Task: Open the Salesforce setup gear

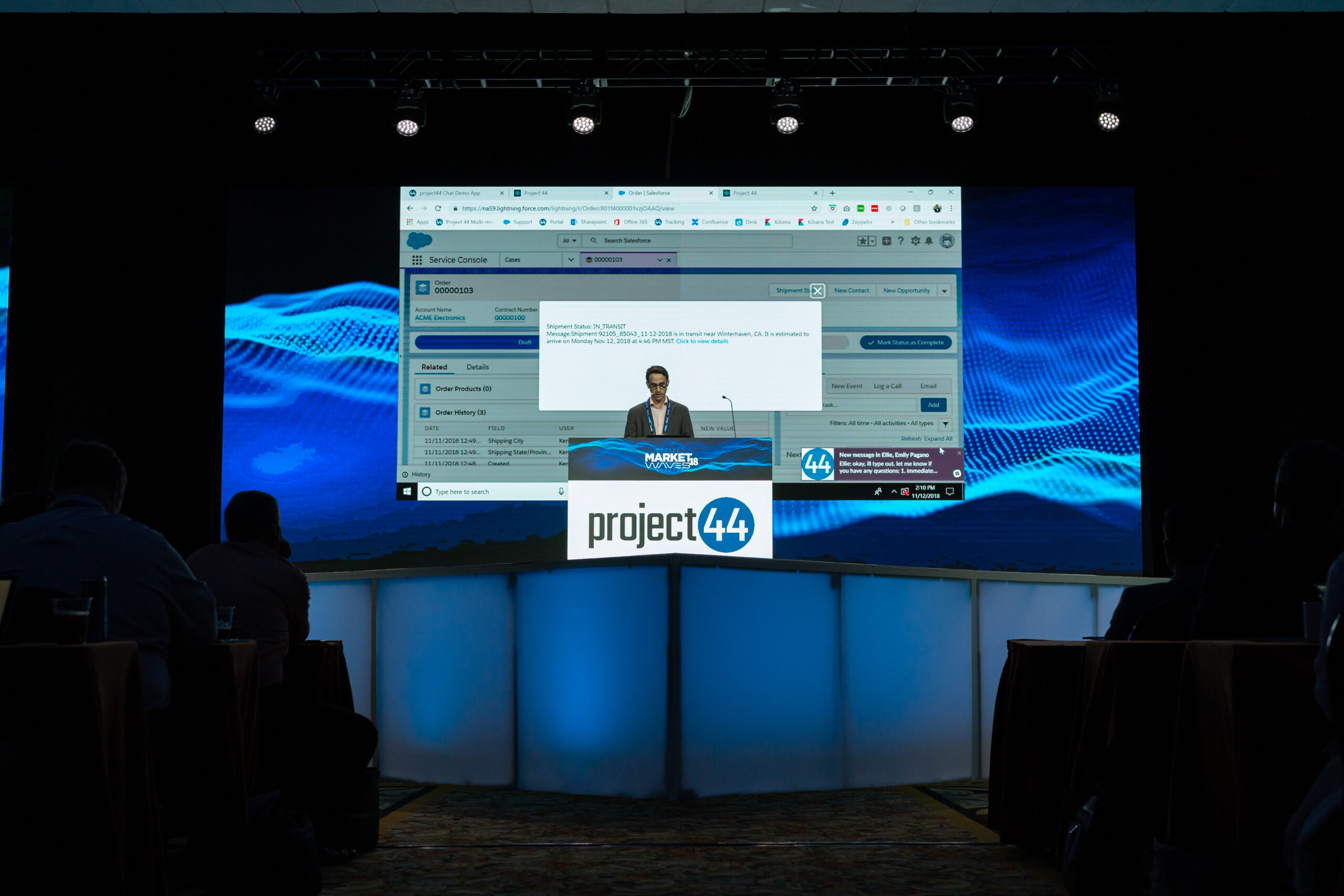Action: [916, 240]
